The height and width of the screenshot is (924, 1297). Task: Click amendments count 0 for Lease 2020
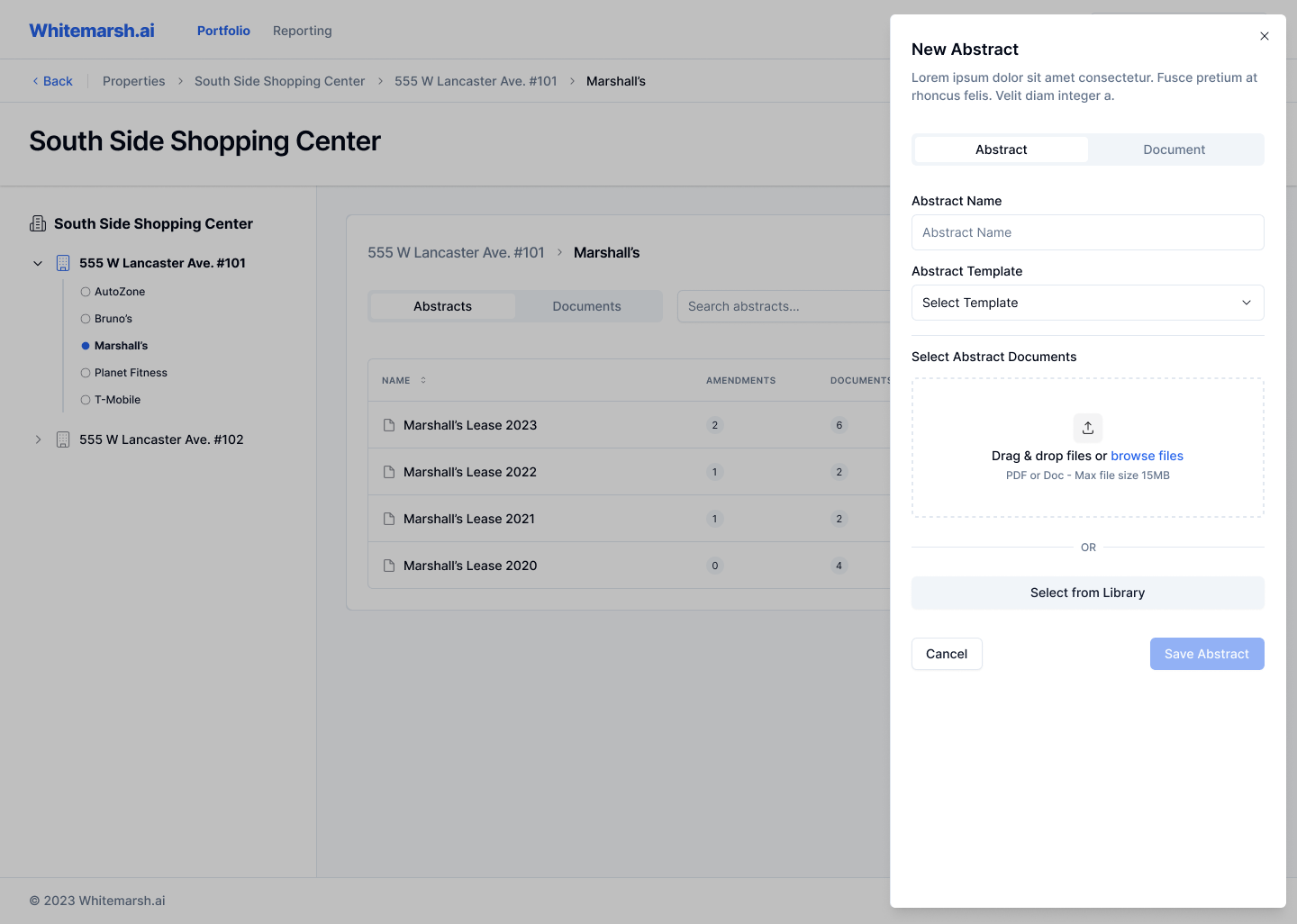point(715,566)
